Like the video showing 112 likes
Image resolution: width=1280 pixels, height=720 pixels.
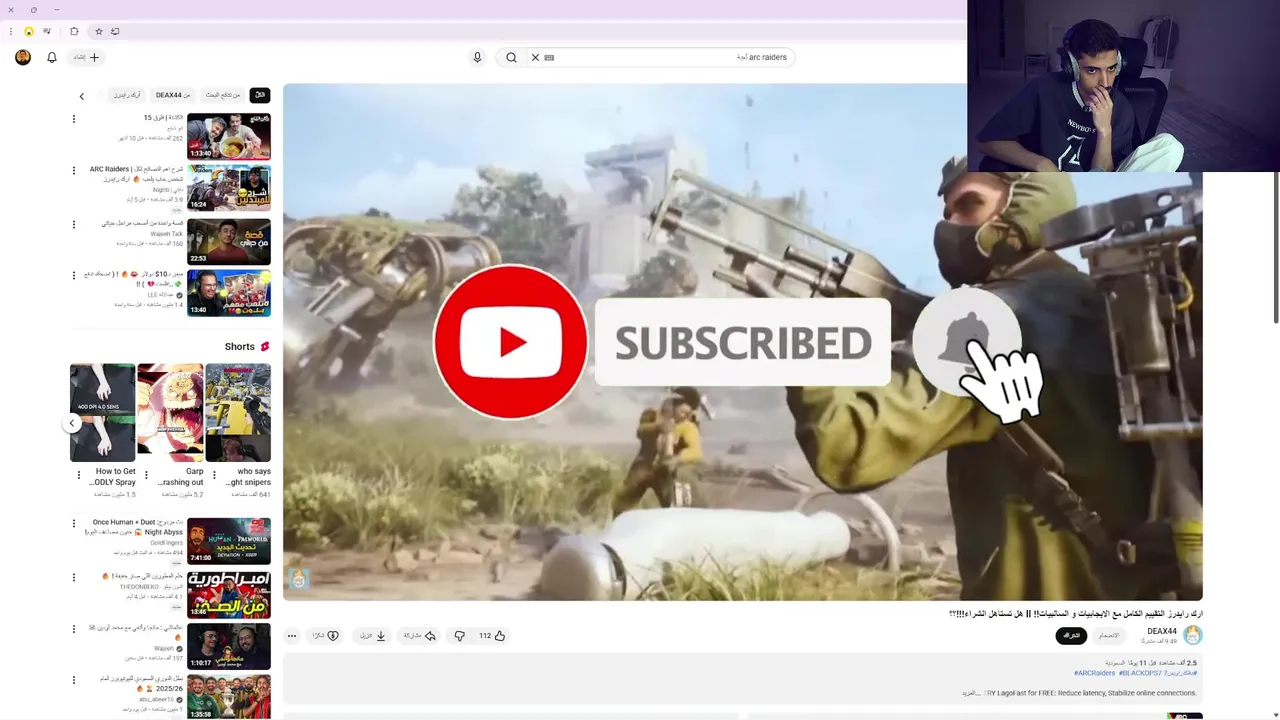[x=491, y=635]
